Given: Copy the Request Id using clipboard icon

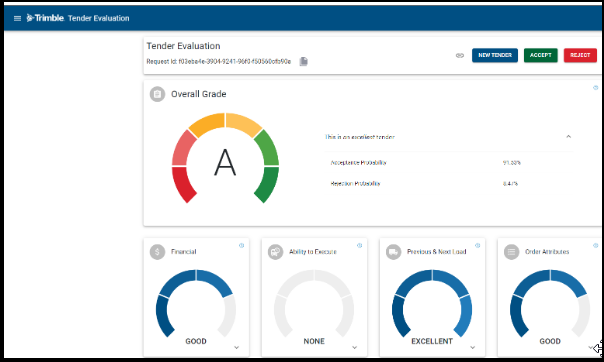Looking at the screenshot, I should [304, 61].
